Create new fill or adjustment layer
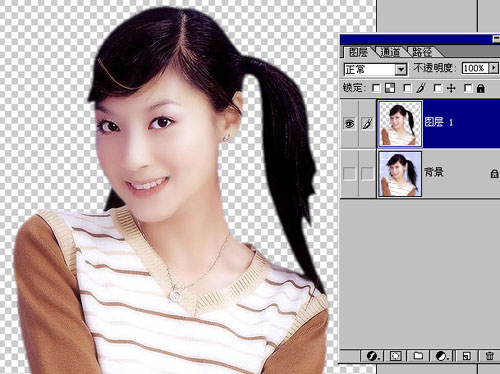Image resolution: width=500 pixels, height=374 pixels. point(443,356)
